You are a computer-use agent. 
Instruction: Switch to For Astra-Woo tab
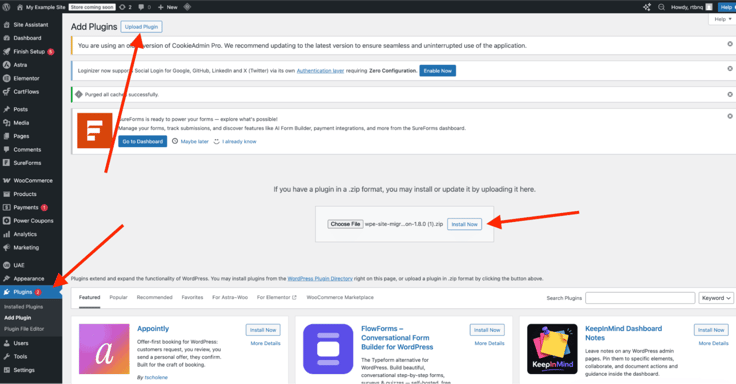pos(230,298)
